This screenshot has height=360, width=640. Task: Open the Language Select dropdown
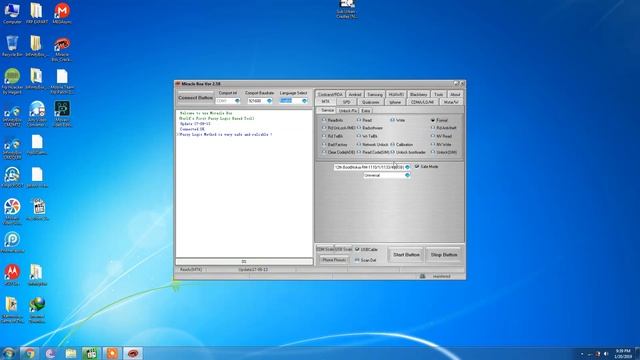click(304, 101)
